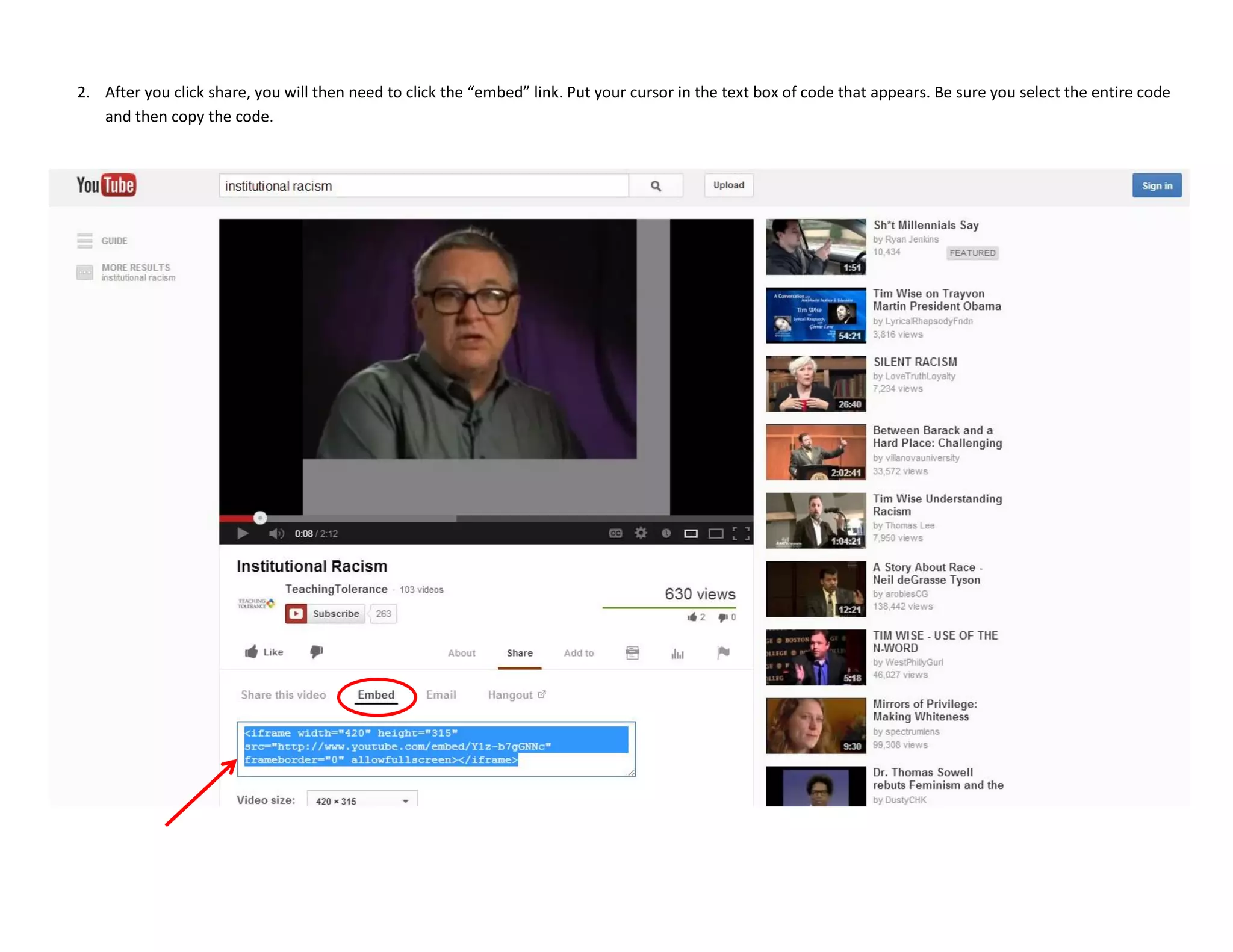Click the TeachingTolerance channel avatar
This screenshot has height=952, width=1233.
pos(256,603)
